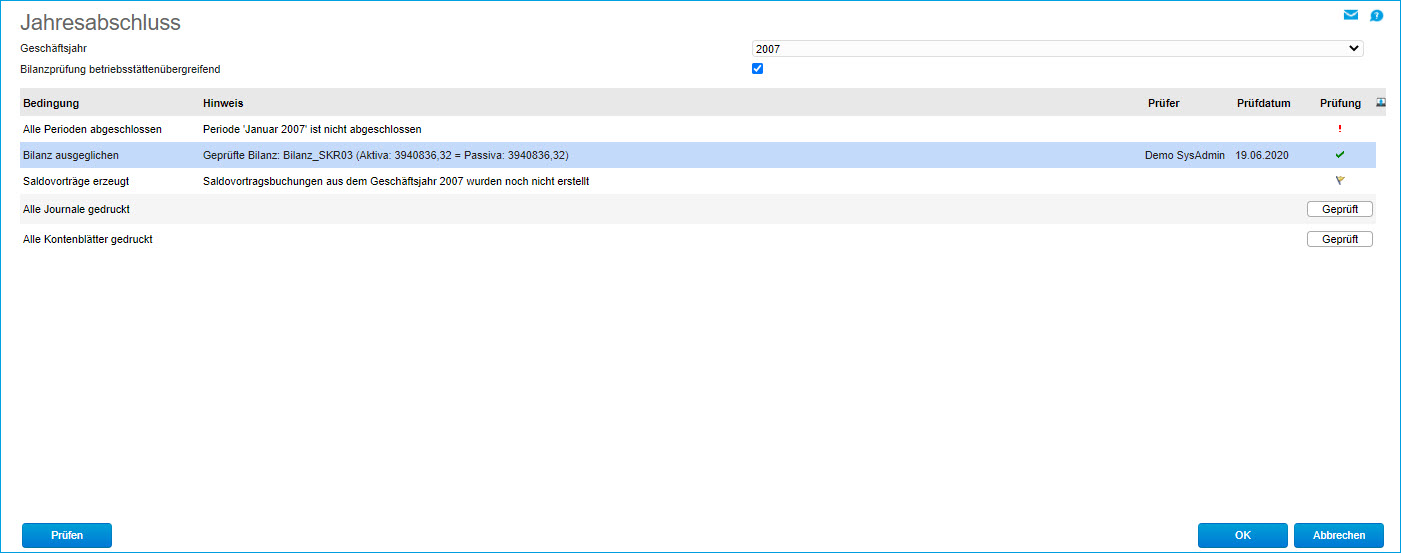The height and width of the screenshot is (553, 1401).
Task: Click the flag icon for Saldovorträge erzeugt
Action: click(1339, 181)
